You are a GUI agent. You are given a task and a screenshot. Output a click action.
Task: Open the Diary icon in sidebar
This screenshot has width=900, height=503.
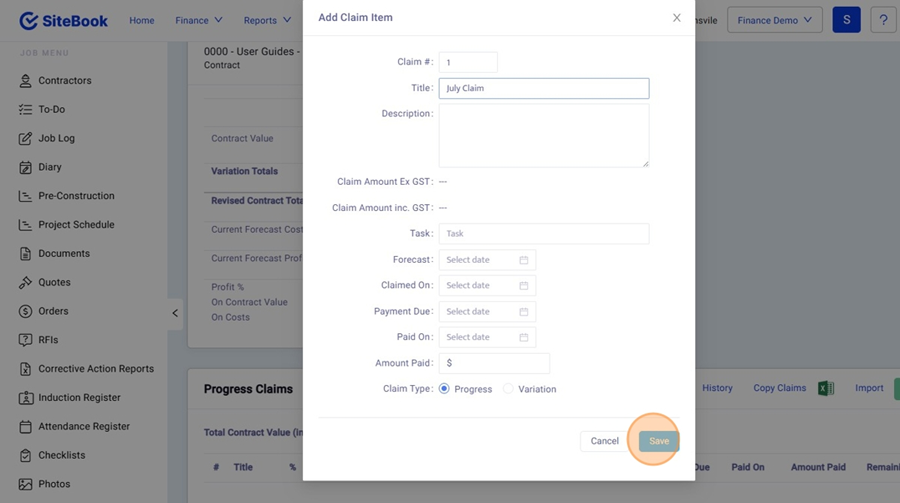pyautogui.click(x=25, y=167)
